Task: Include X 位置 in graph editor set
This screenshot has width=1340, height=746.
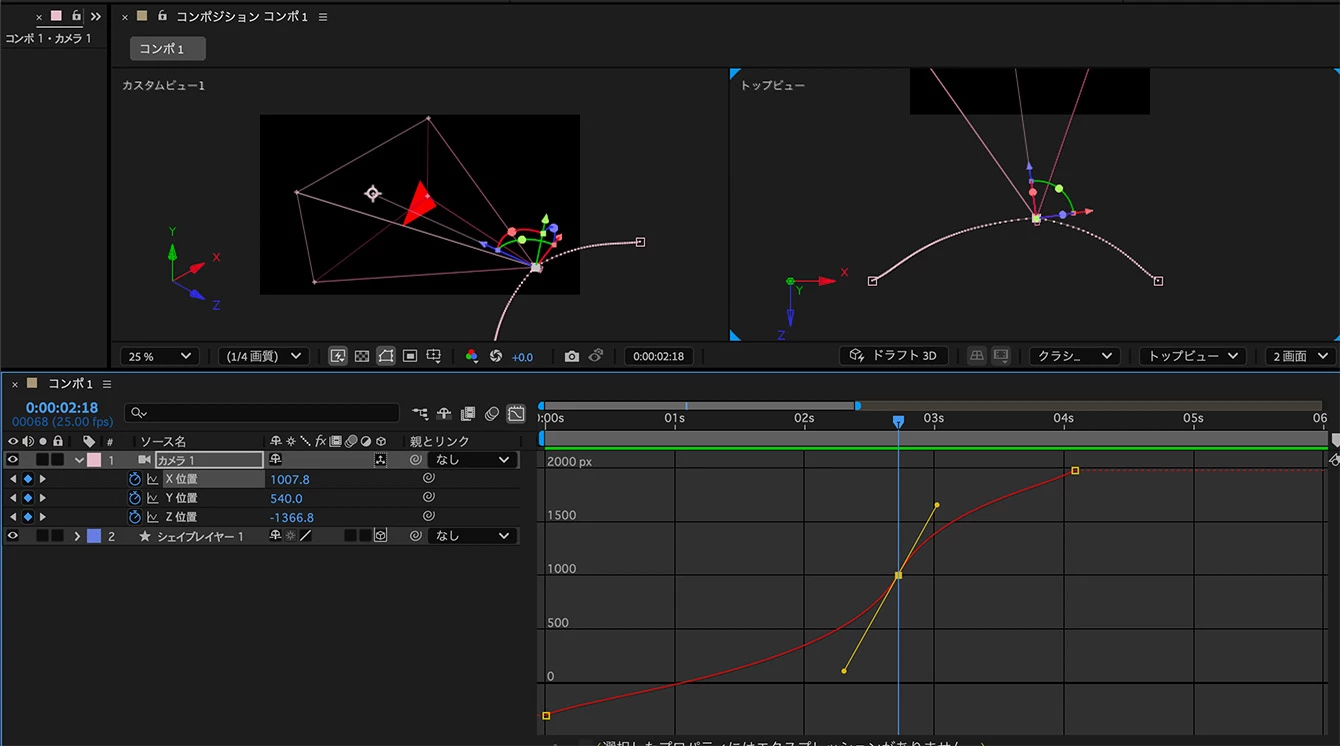Action: coord(153,479)
